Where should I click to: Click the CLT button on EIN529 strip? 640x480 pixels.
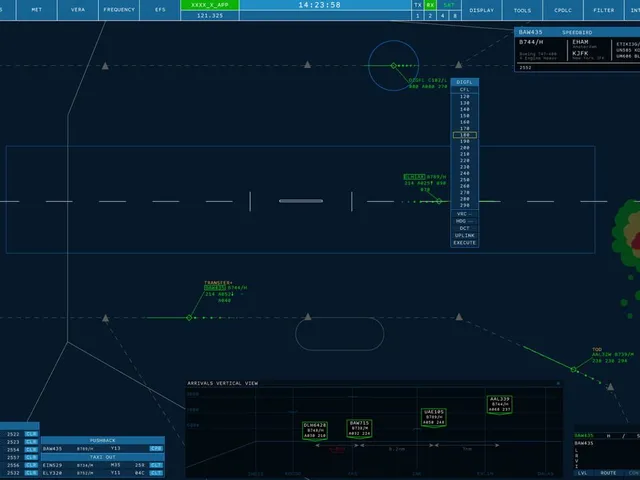(x=156, y=465)
